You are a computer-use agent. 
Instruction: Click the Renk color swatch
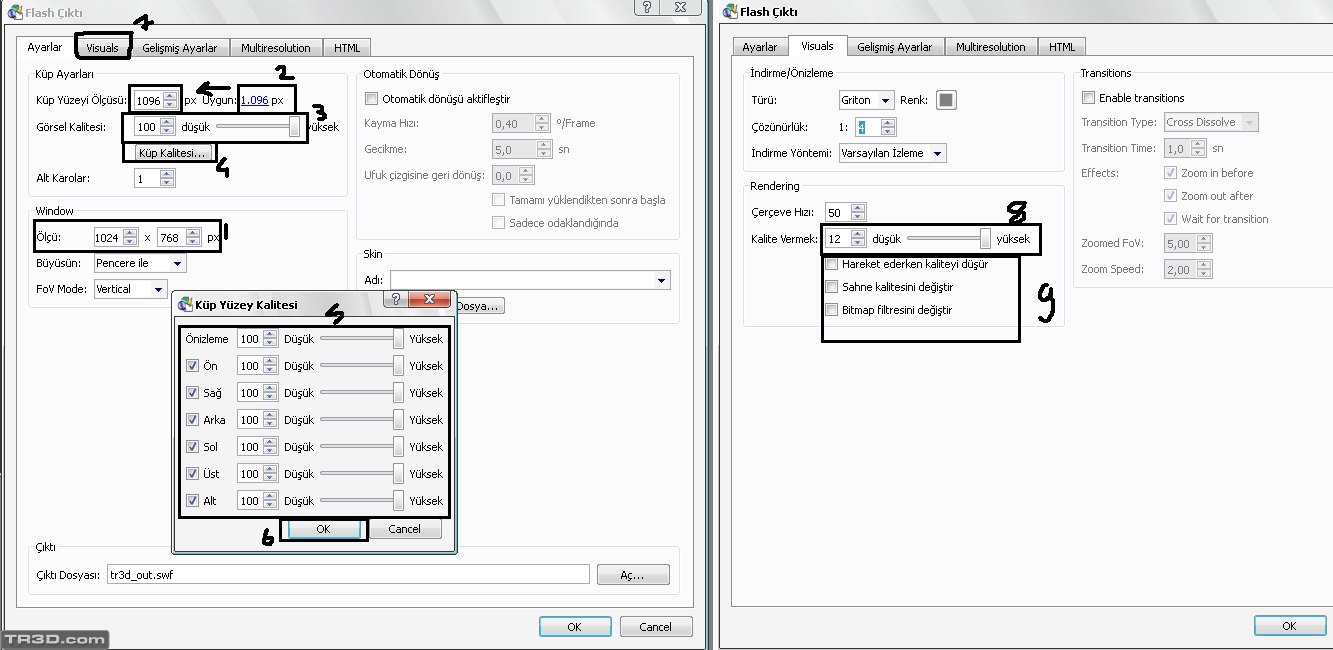pyautogui.click(x=946, y=100)
